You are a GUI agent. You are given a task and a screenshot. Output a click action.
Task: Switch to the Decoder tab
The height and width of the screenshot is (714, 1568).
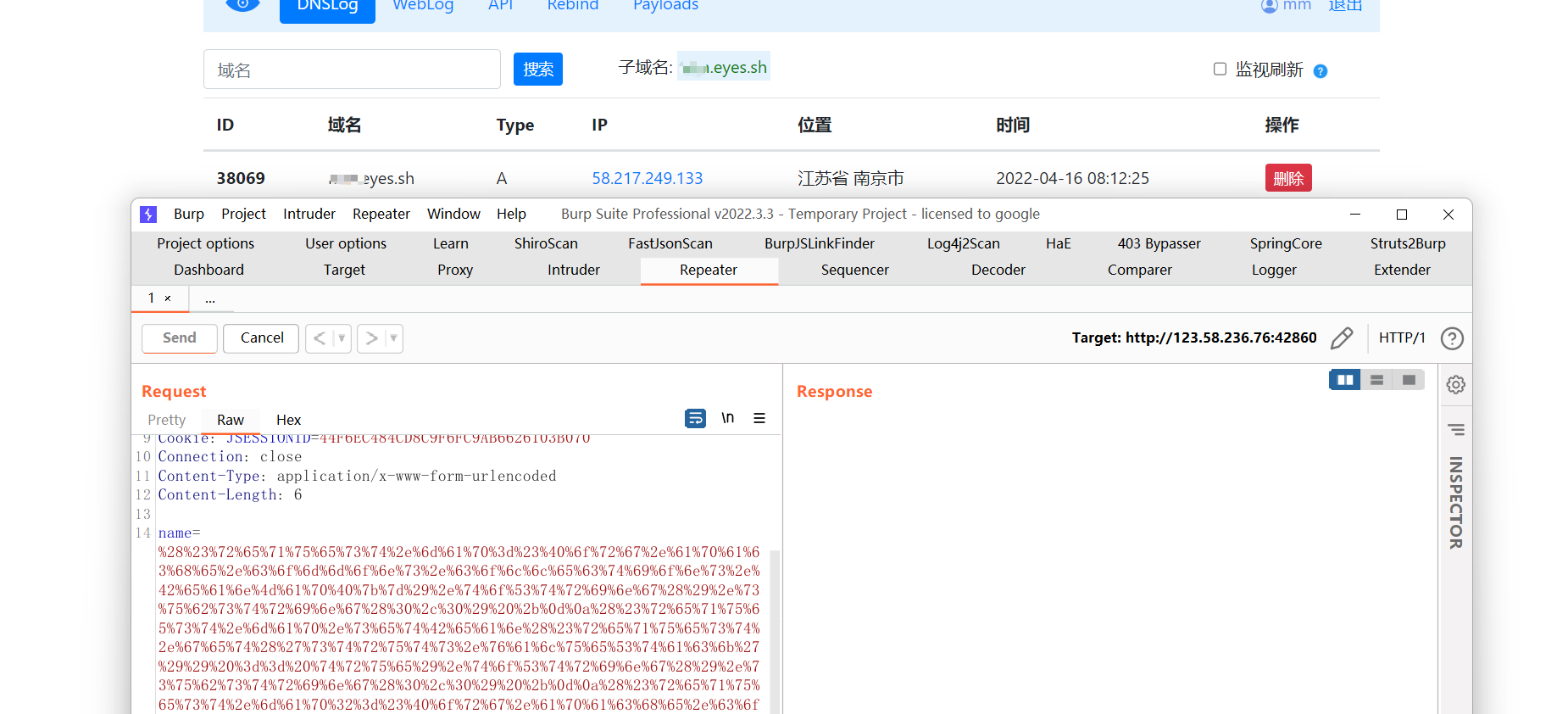tap(998, 270)
